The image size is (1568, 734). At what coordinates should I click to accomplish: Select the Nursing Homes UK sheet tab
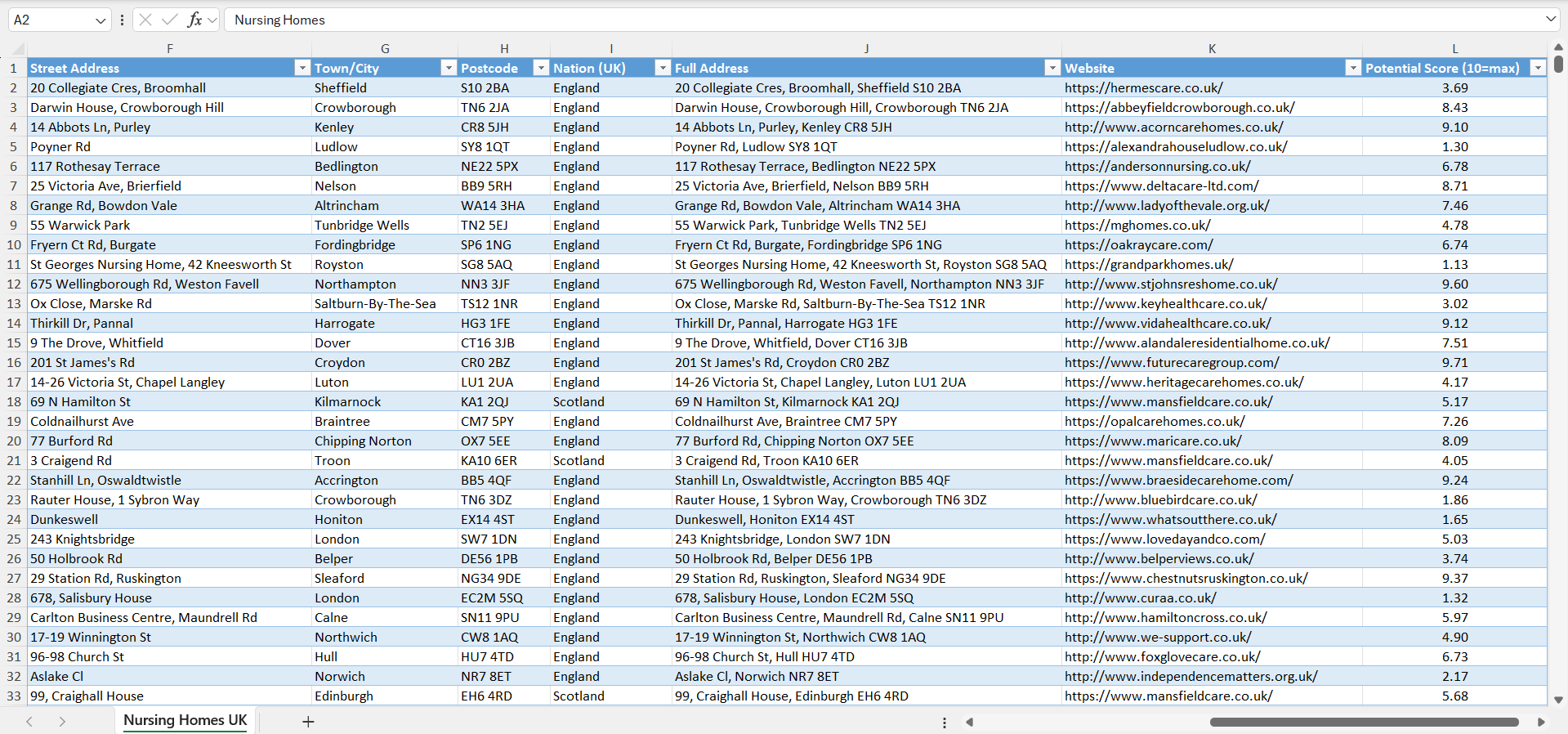(x=185, y=720)
